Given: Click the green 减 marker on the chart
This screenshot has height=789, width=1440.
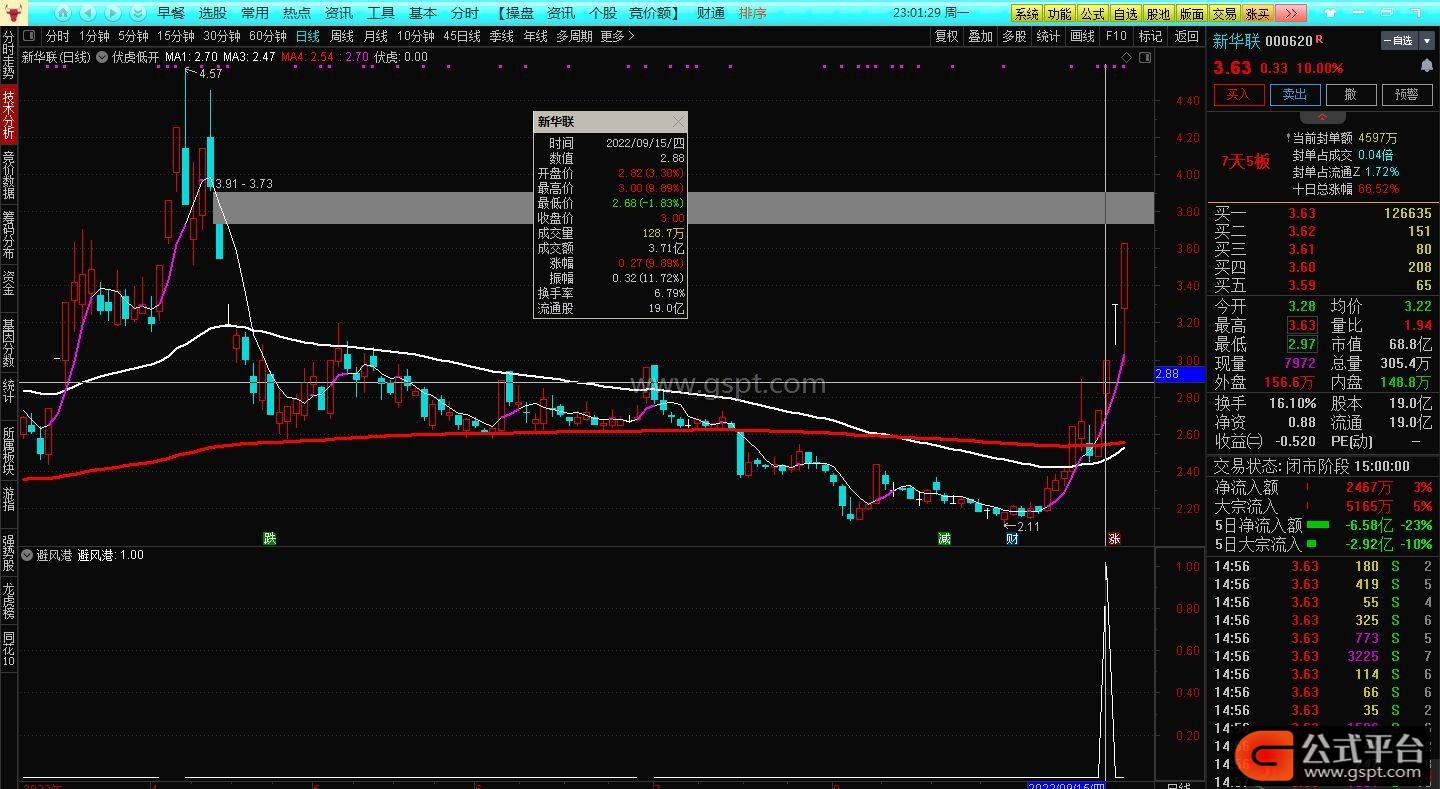Looking at the screenshot, I should (944, 538).
